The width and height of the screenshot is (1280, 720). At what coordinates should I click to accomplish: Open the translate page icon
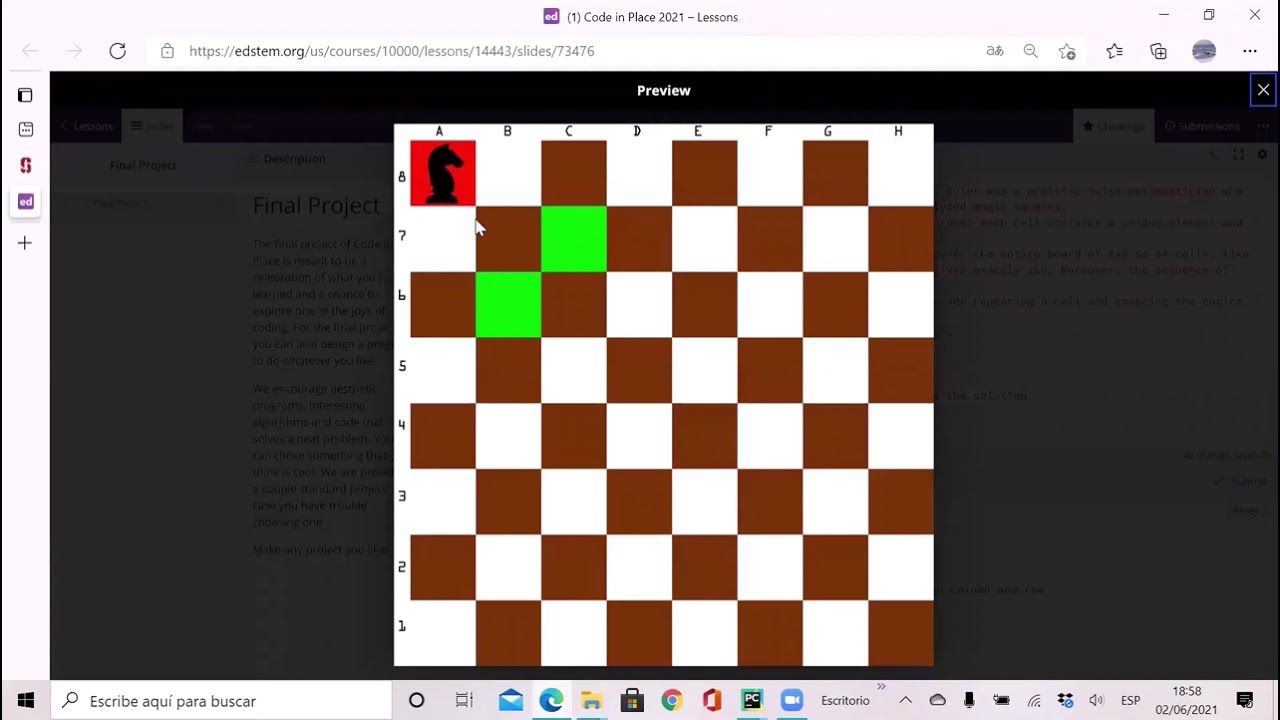[x=995, y=51]
